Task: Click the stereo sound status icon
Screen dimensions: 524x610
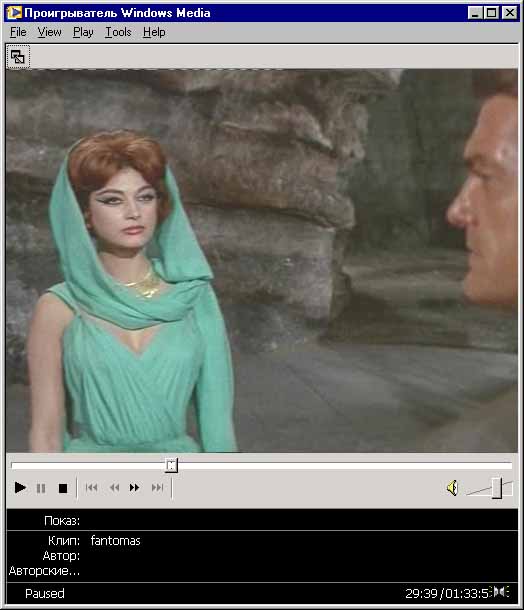Action: (499, 592)
